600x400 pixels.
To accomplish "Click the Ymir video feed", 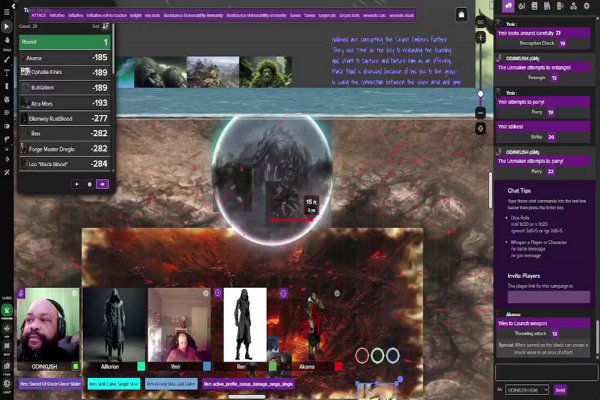I will click(x=179, y=325).
